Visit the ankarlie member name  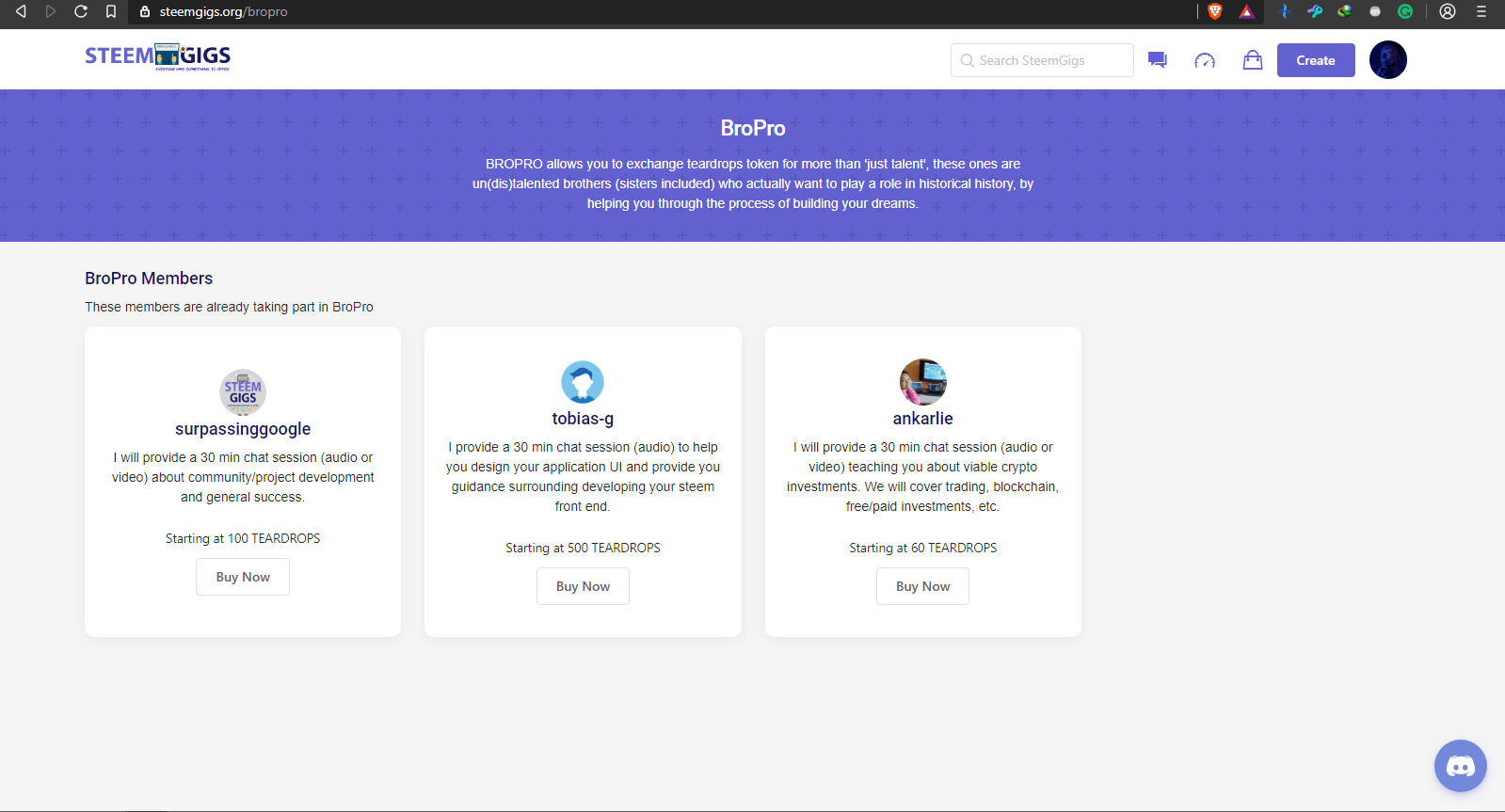click(x=923, y=419)
